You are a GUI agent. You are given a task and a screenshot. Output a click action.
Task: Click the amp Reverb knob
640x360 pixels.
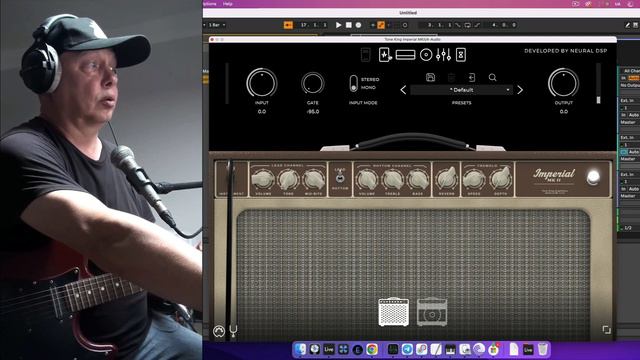pos(447,179)
